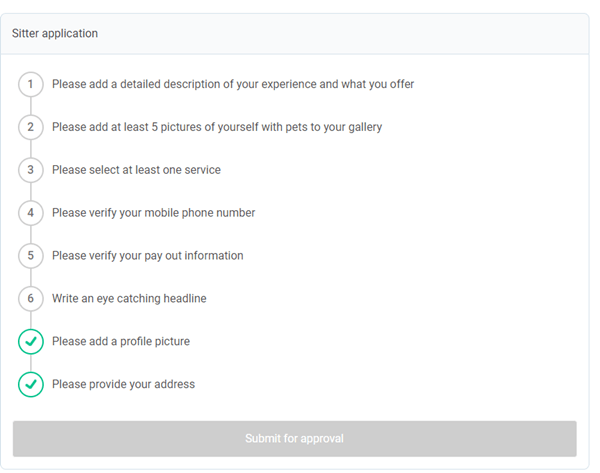Select the step 3 circle marker
Viewport: 600px width, 473px height.
[x=31, y=170]
